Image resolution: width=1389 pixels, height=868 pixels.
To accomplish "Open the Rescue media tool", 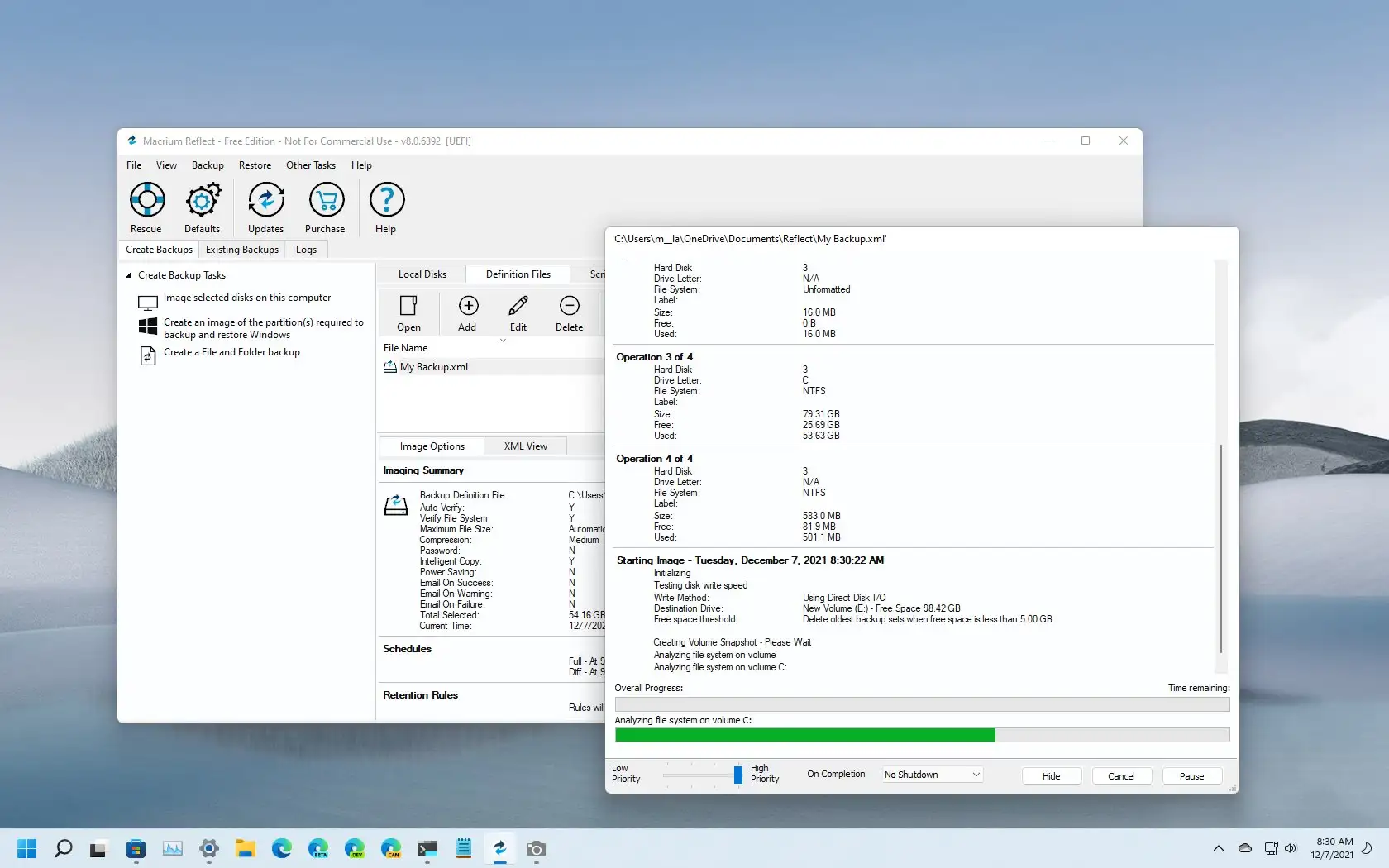I will pos(147,200).
